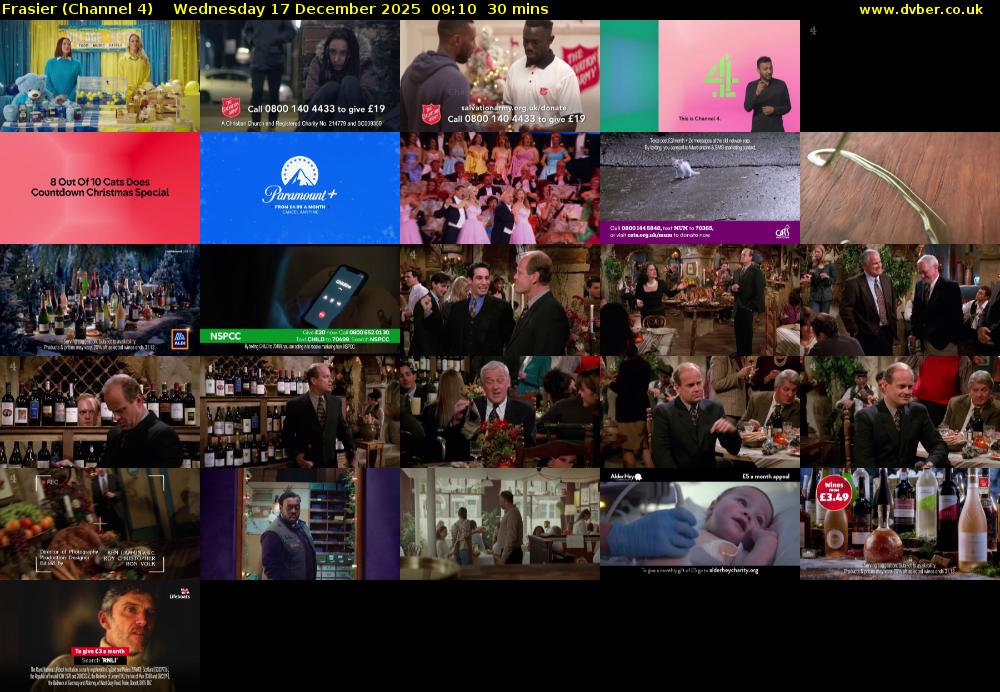Open the Frasier closing credits thumbnail
The height and width of the screenshot is (692, 1000).
(x=100, y=524)
